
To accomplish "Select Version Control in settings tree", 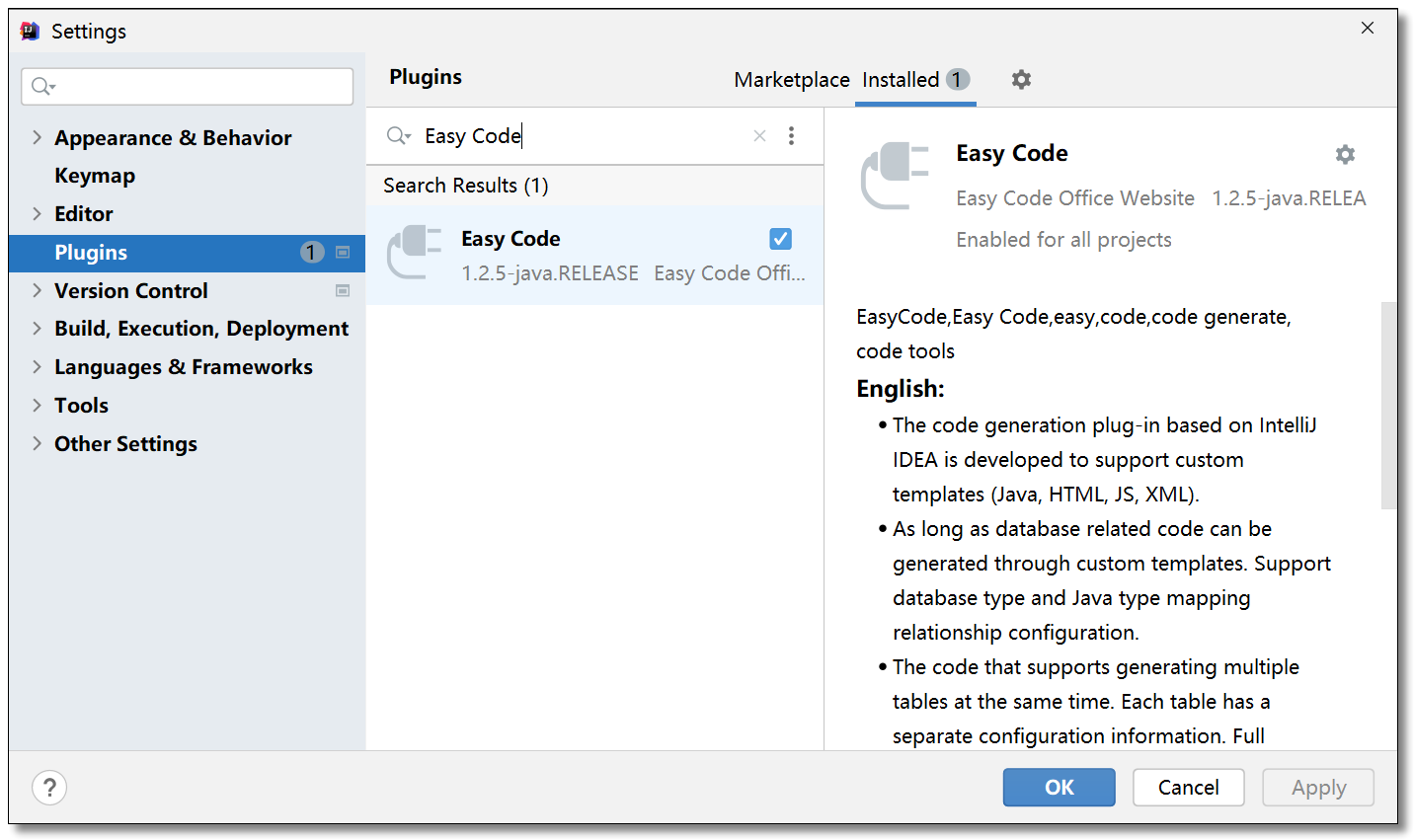I will (131, 291).
